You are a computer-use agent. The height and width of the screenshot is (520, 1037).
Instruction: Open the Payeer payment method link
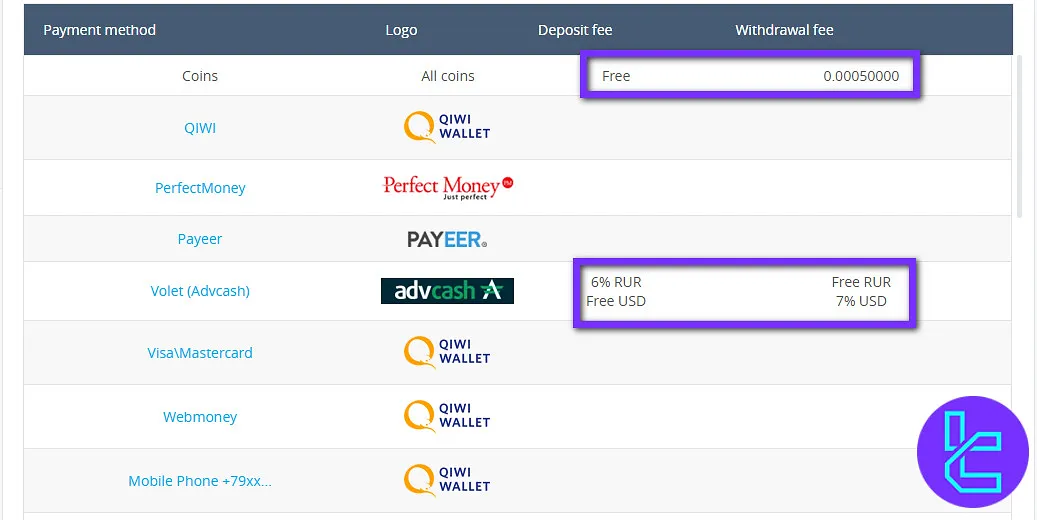[200, 239]
